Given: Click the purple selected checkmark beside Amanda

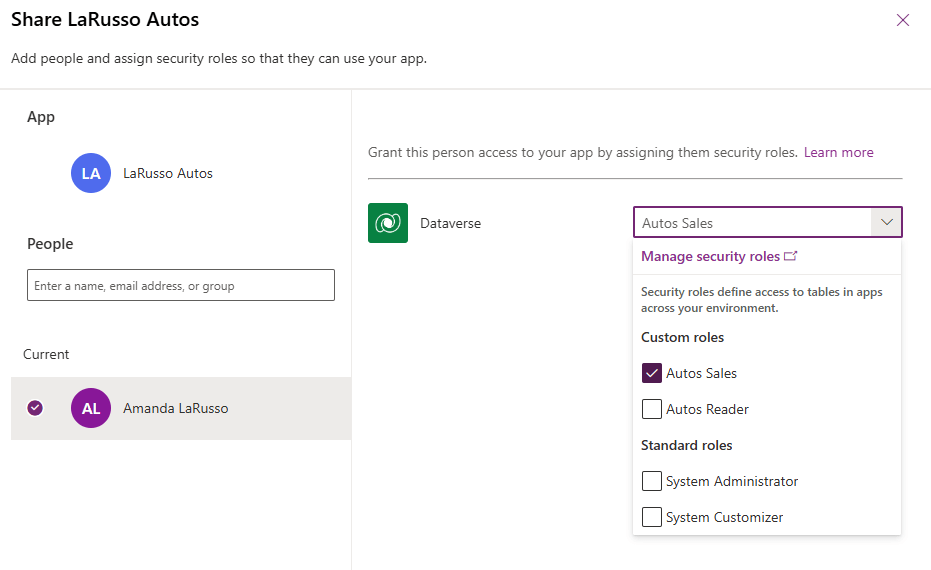Looking at the screenshot, I should [x=36, y=408].
